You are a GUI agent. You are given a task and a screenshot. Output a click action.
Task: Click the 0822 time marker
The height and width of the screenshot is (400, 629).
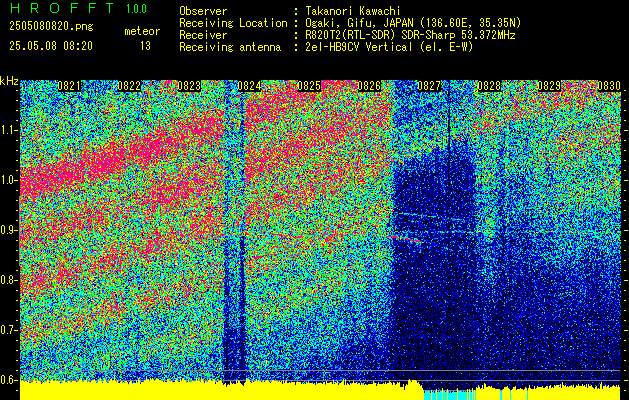(x=129, y=86)
